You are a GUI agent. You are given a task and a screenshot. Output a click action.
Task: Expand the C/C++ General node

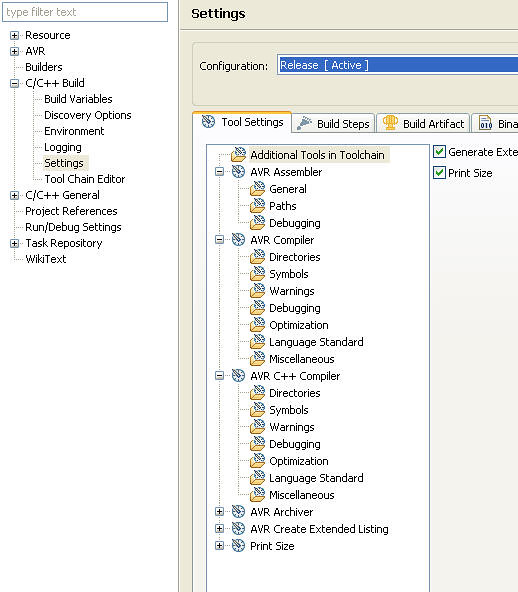pos(14,195)
